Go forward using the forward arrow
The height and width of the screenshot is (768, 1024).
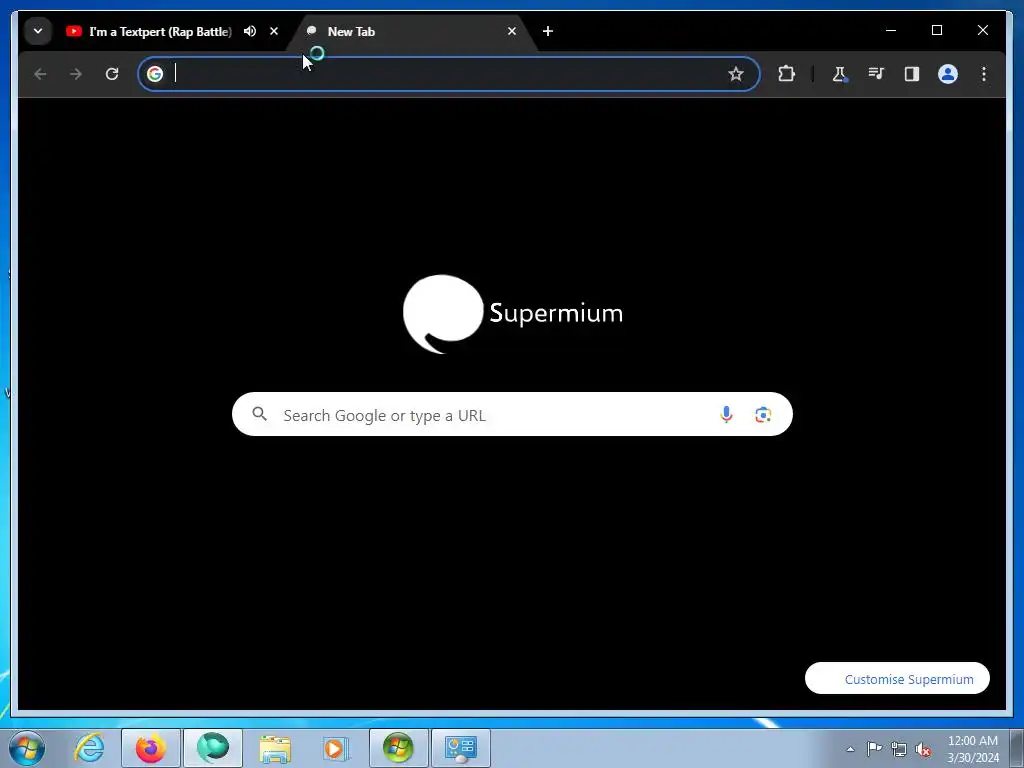pyautogui.click(x=76, y=74)
